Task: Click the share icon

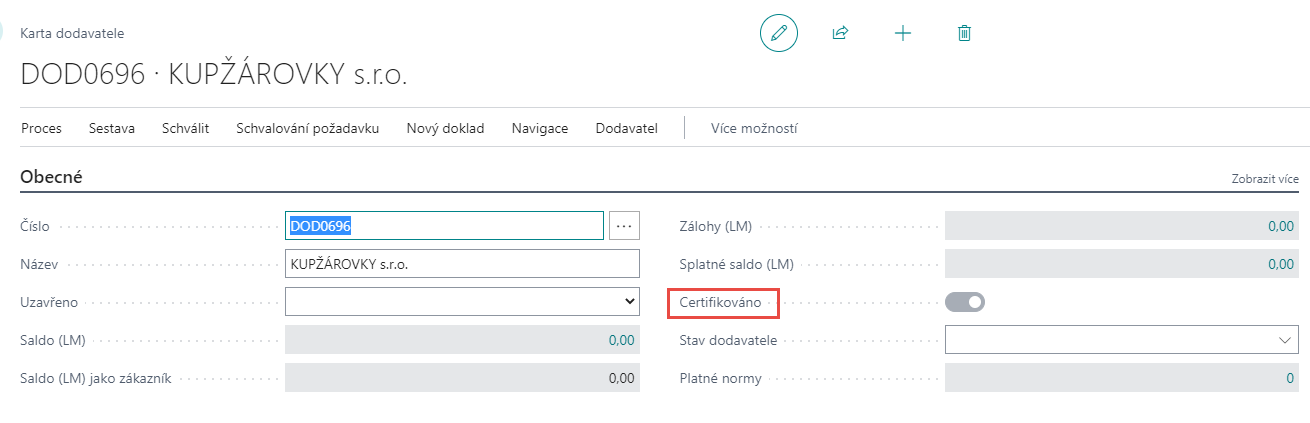Action: tap(840, 33)
